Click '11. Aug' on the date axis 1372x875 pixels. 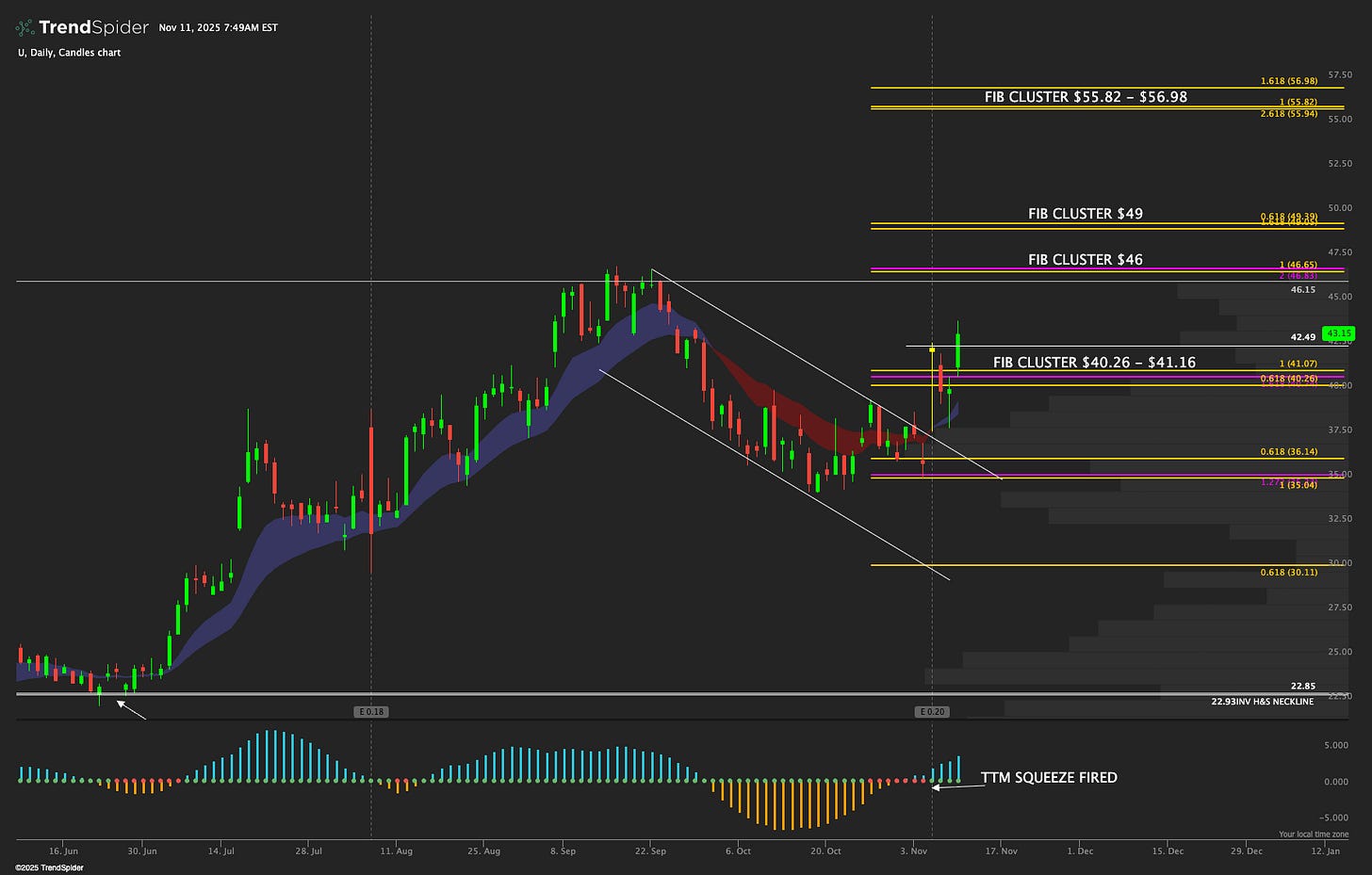point(397,851)
